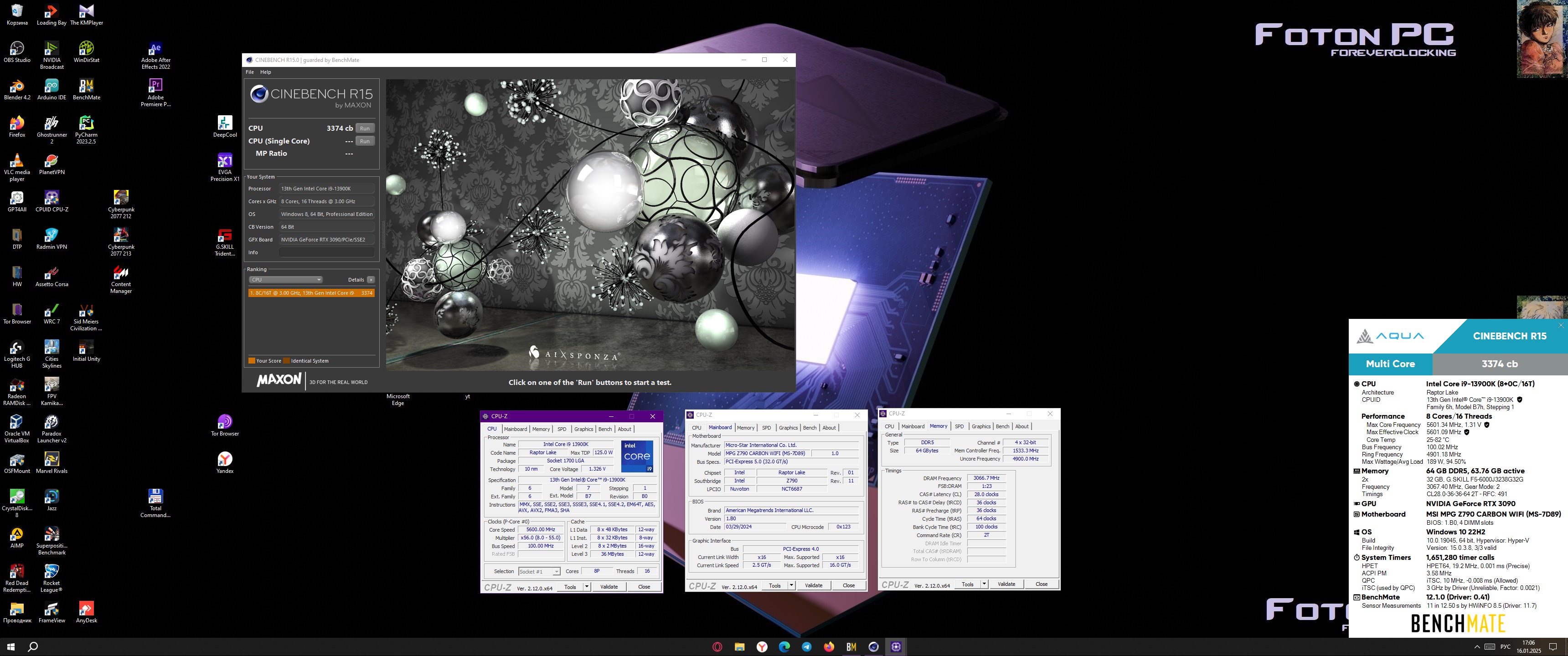This screenshot has height=656, width=1568.
Task: Open Arduino IDE desktop icon
Action: 52,89
